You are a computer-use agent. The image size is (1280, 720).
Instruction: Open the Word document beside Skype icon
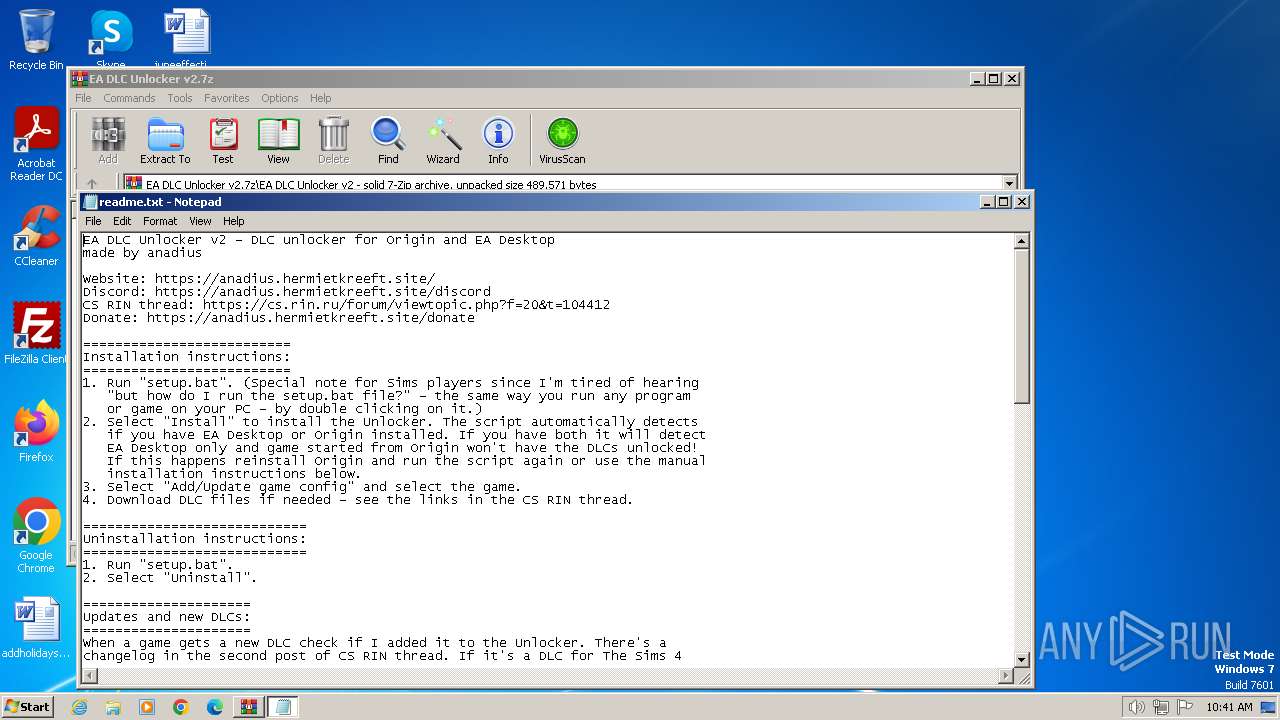[x=187, y=40]
